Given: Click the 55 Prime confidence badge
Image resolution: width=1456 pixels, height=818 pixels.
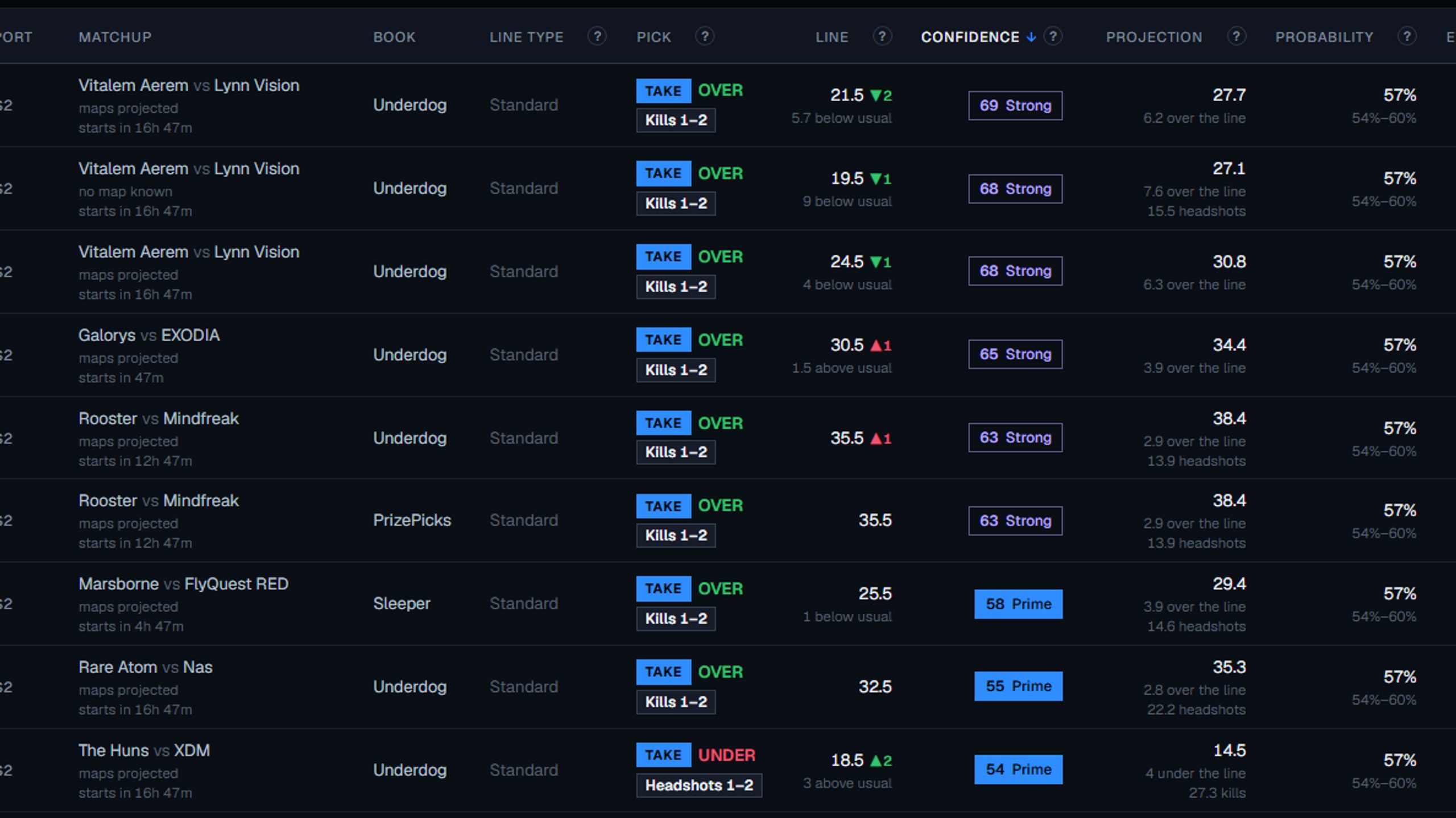Looking at the screenshot, I should (x=1018, y=686).
